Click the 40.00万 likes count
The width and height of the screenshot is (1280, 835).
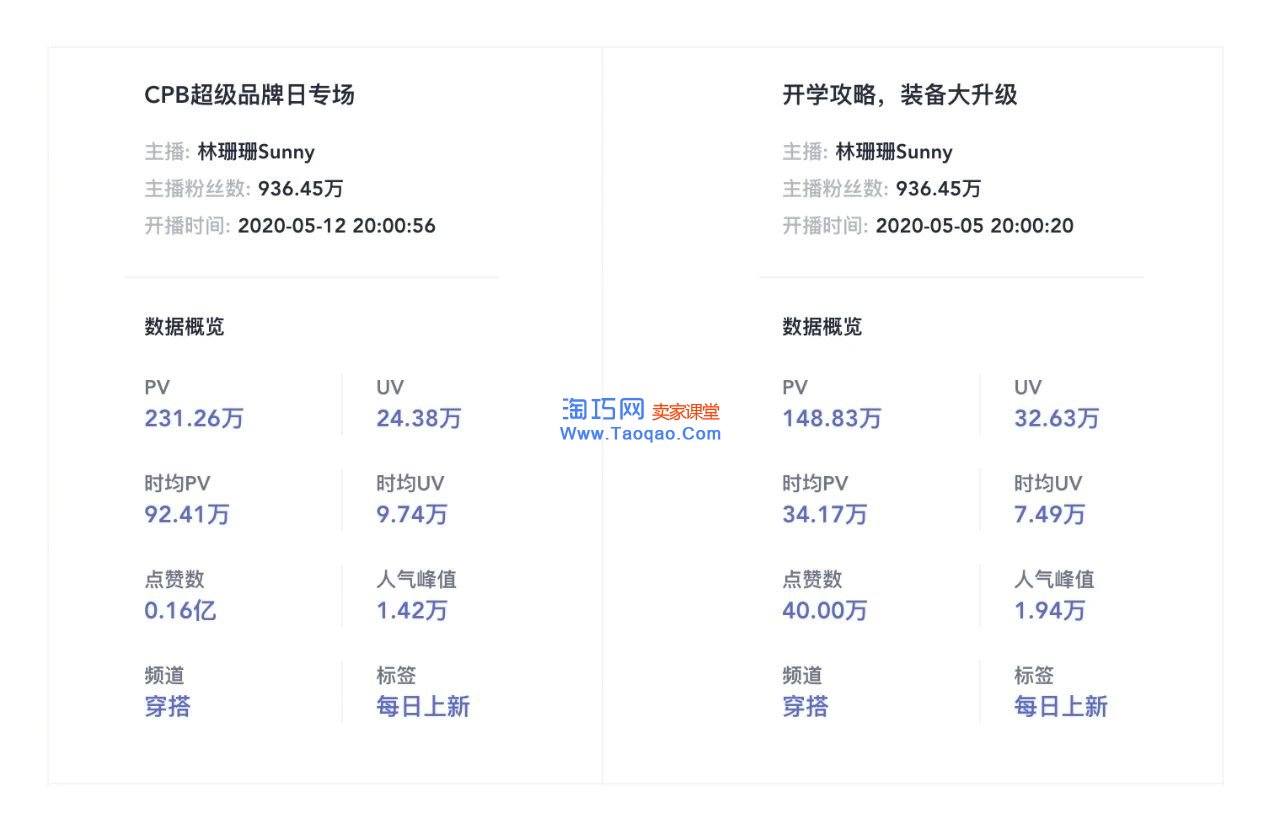[824, 610]
